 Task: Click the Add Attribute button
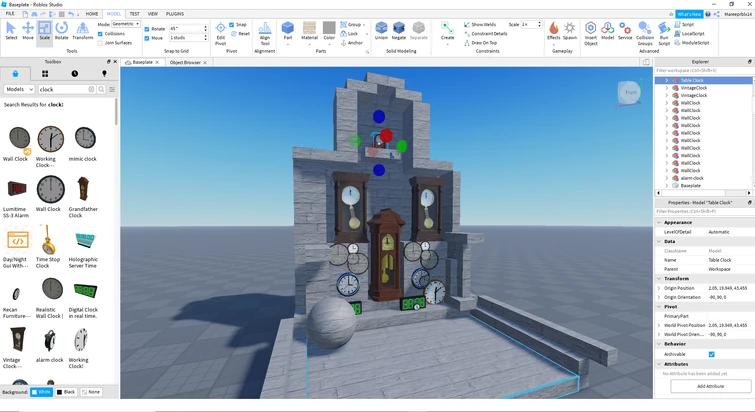click(x=710, y=385)
